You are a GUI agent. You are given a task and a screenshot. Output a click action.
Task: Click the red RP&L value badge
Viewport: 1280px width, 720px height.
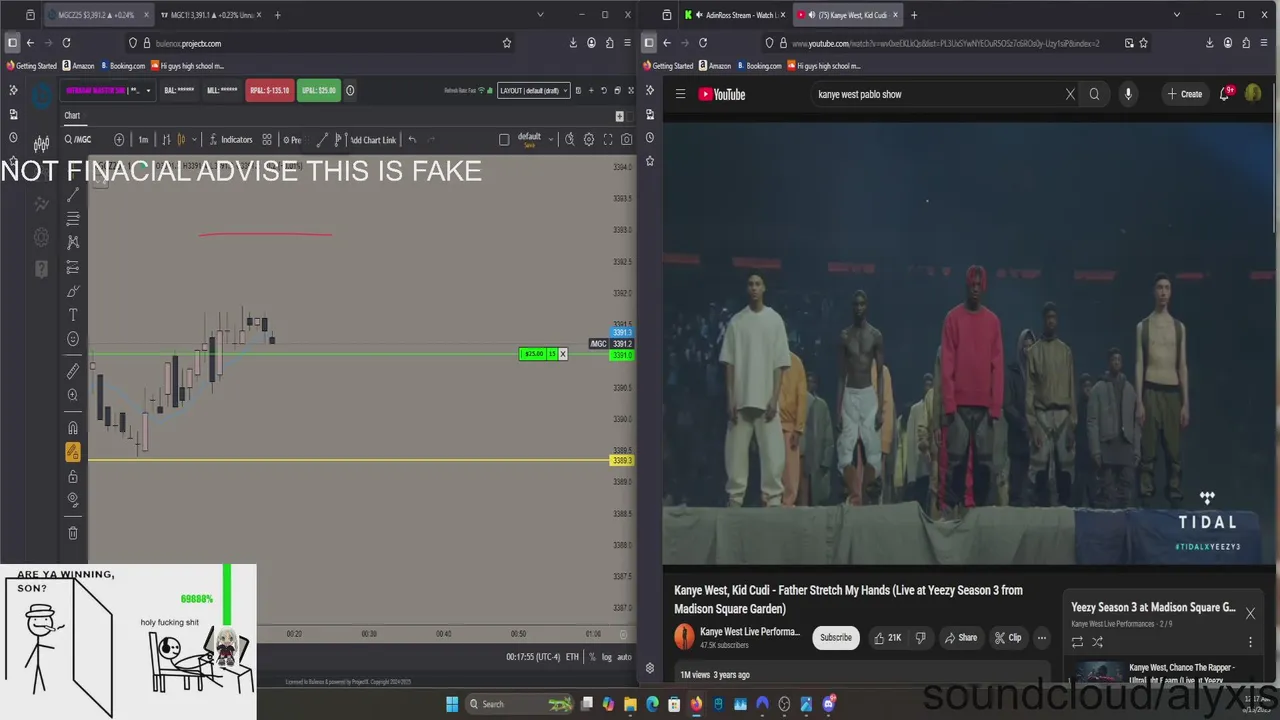tap(270, 90)
